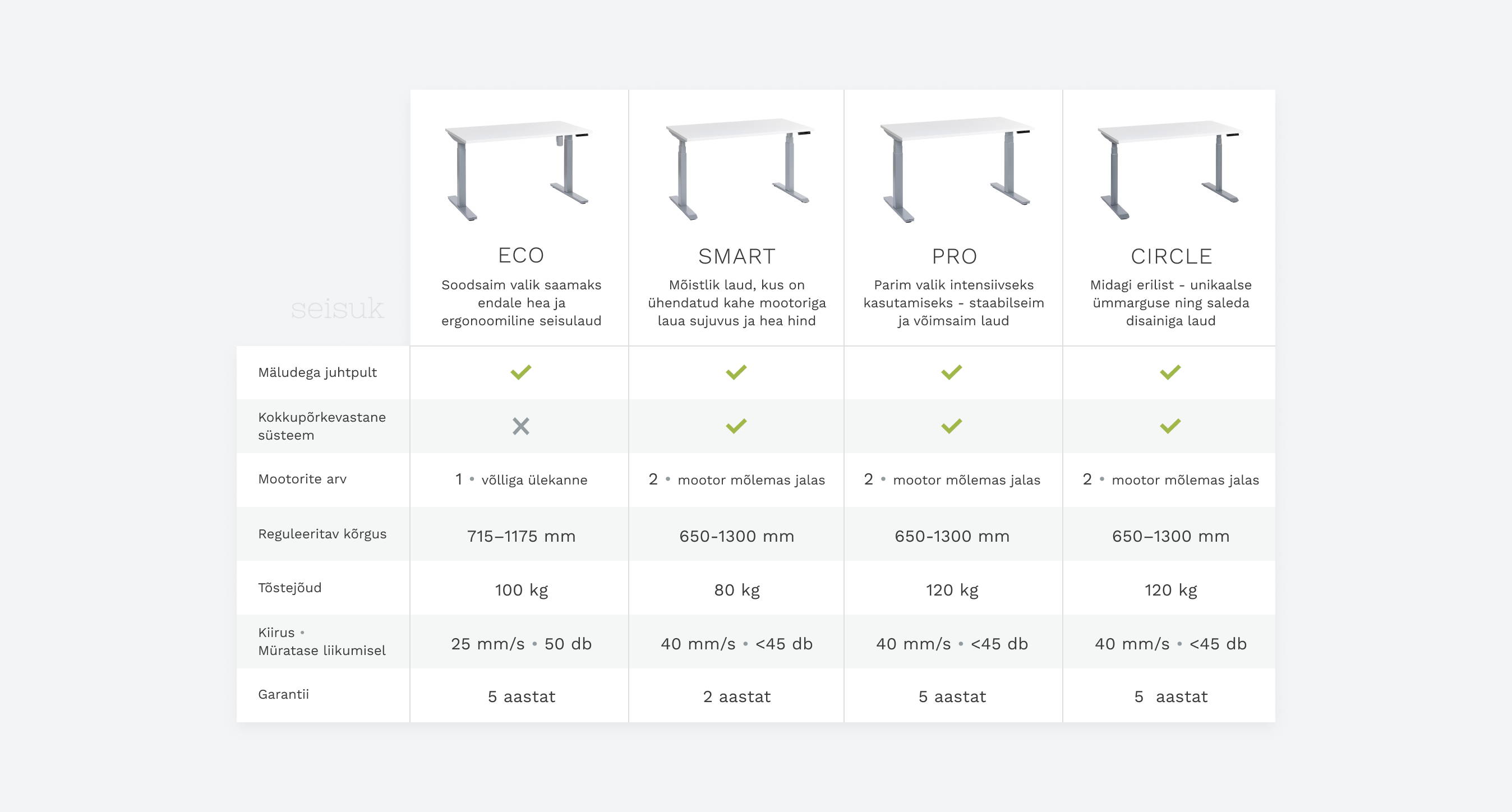This screenshot has height=812, width=1512.
Task: Select the SMART column heading
Action: coord(736,256)
